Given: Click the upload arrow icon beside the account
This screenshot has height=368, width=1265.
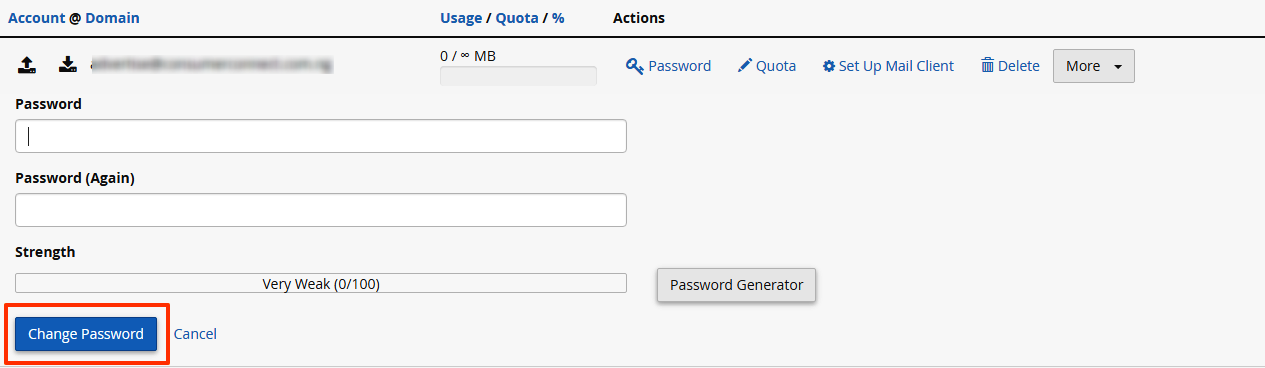Looking at the screenshot, I should [28, 66].
